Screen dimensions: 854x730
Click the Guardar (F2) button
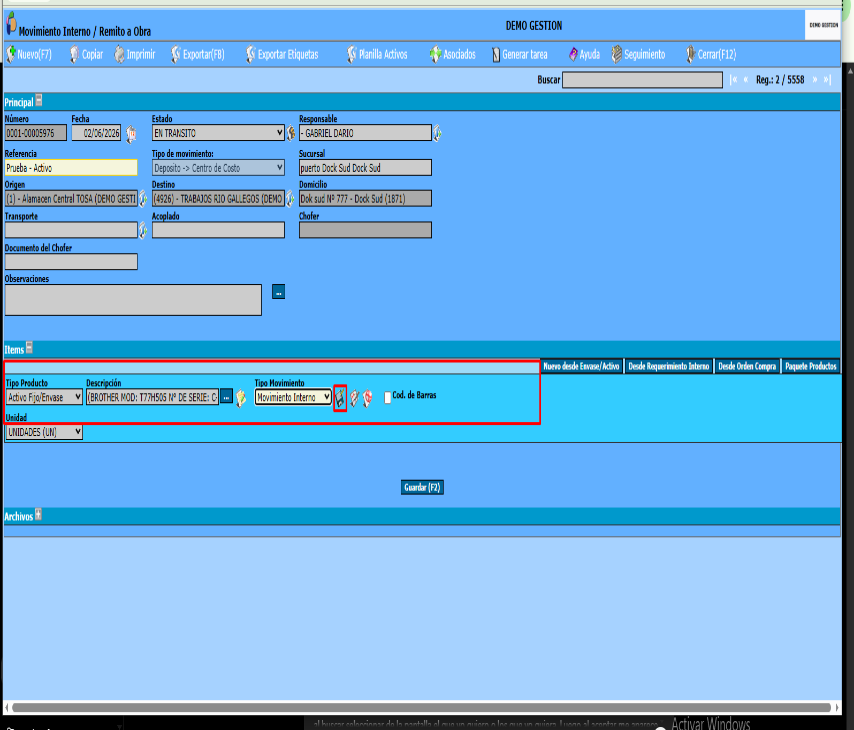[x=422, y=487]
